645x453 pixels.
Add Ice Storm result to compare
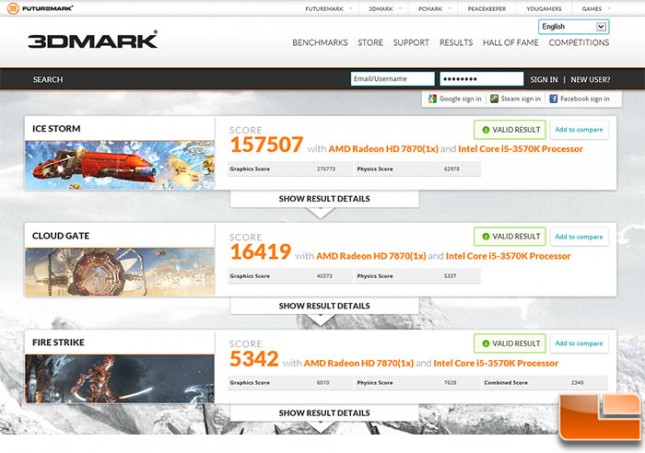coord(579,130)
